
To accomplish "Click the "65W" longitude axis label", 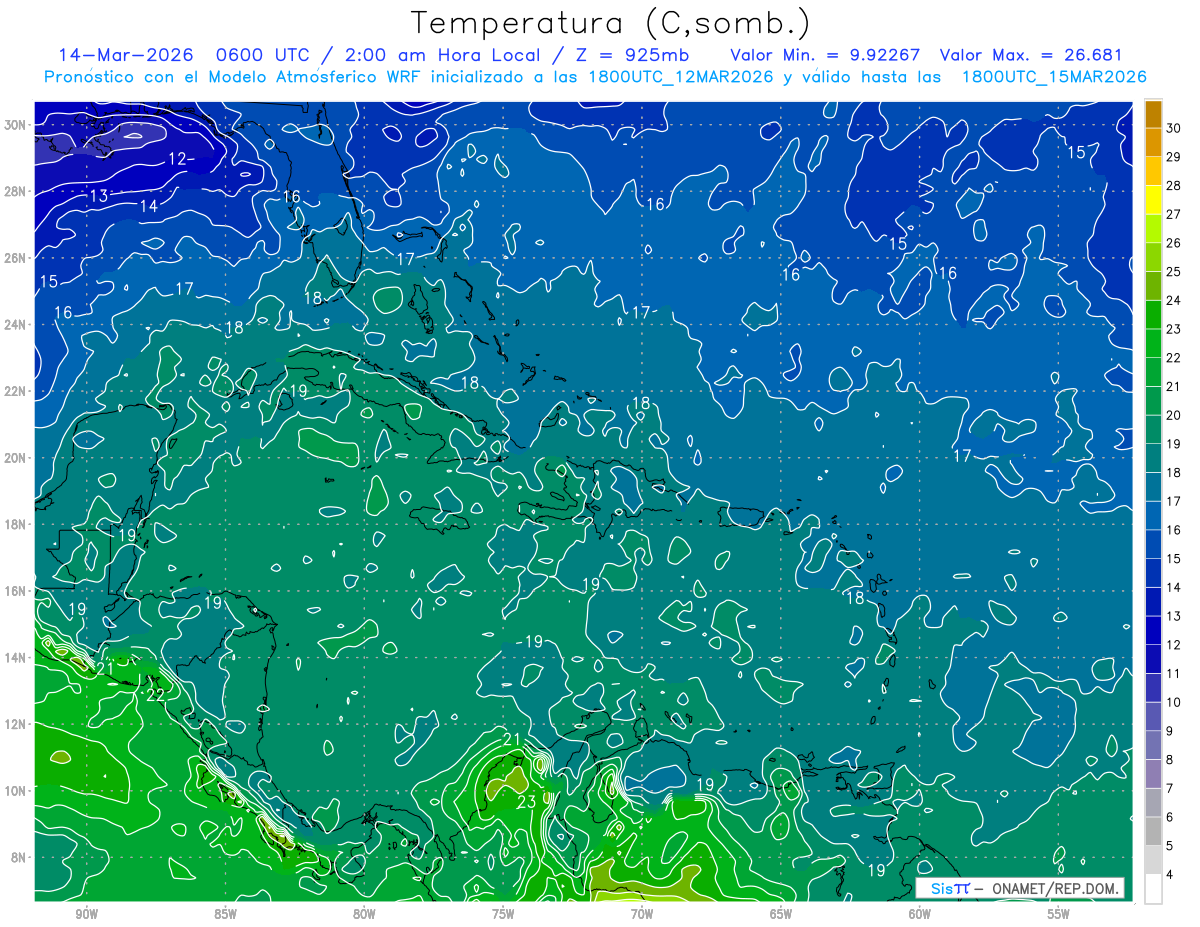I will pos(781,914).
